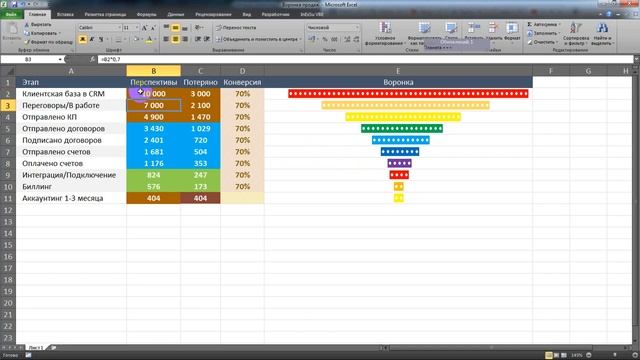Switch to the Review (Рецензирование) tab
Screen dimensions: 640x360
[213, 14]
